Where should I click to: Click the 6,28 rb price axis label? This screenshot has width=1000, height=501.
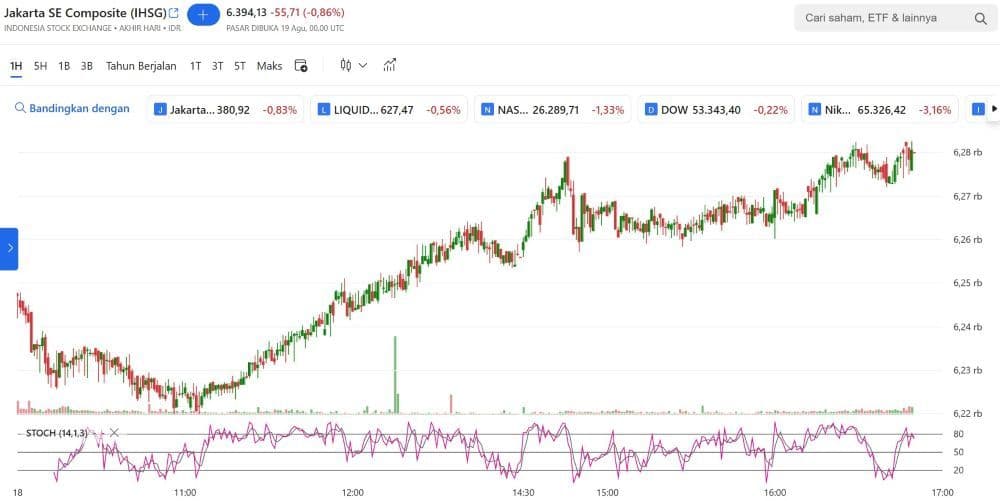(x=967, y=152)
